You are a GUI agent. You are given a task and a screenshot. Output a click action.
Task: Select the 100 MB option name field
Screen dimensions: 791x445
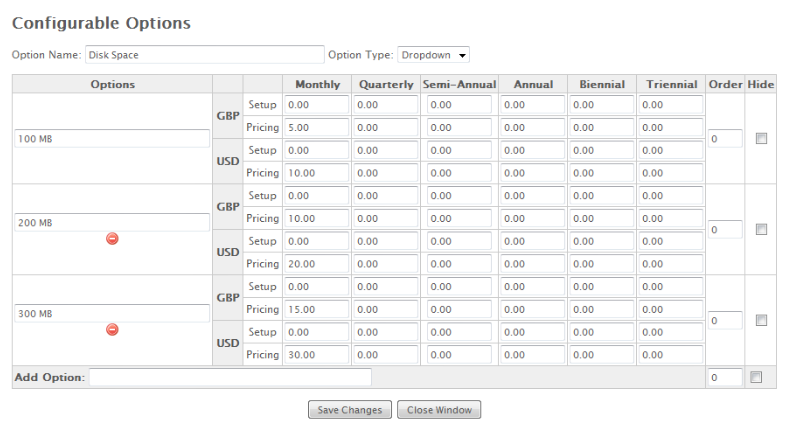click(x=111, y=139)
